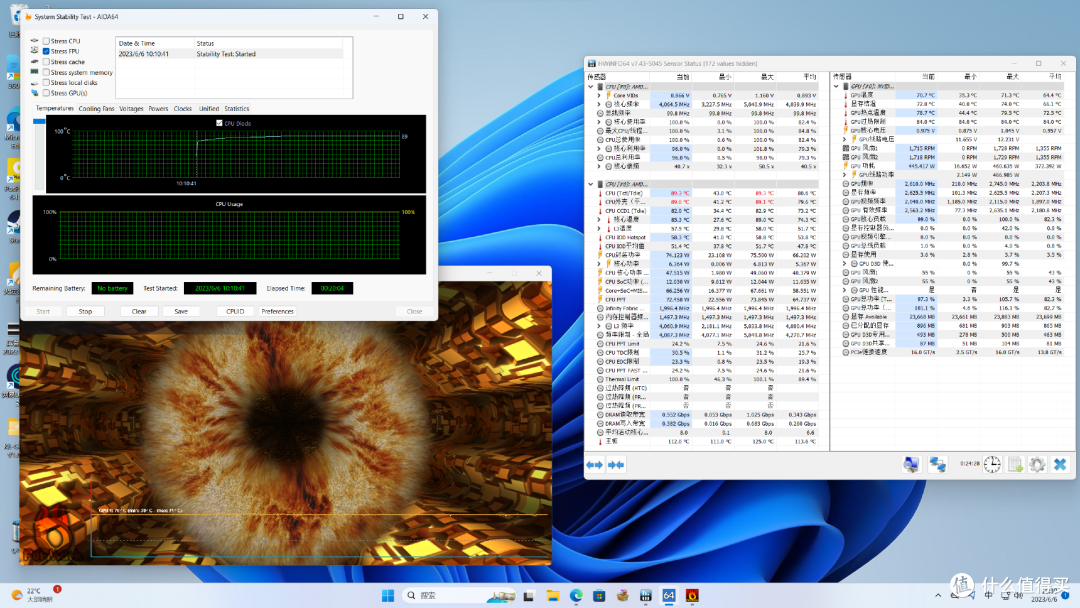
Task: Collapse the GPU sensor group
Action: click(x=836, y=87)
